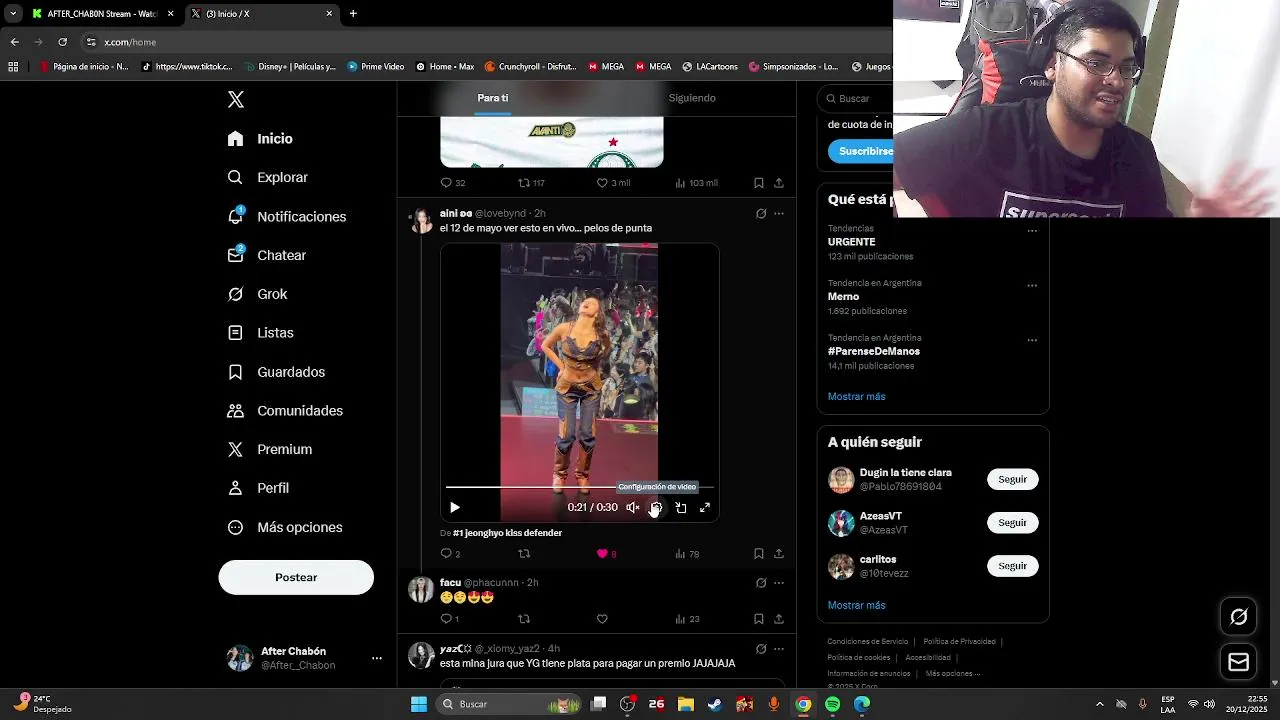Click the Postear button
Screen dimensions: 1280x720
pos(296,577)
